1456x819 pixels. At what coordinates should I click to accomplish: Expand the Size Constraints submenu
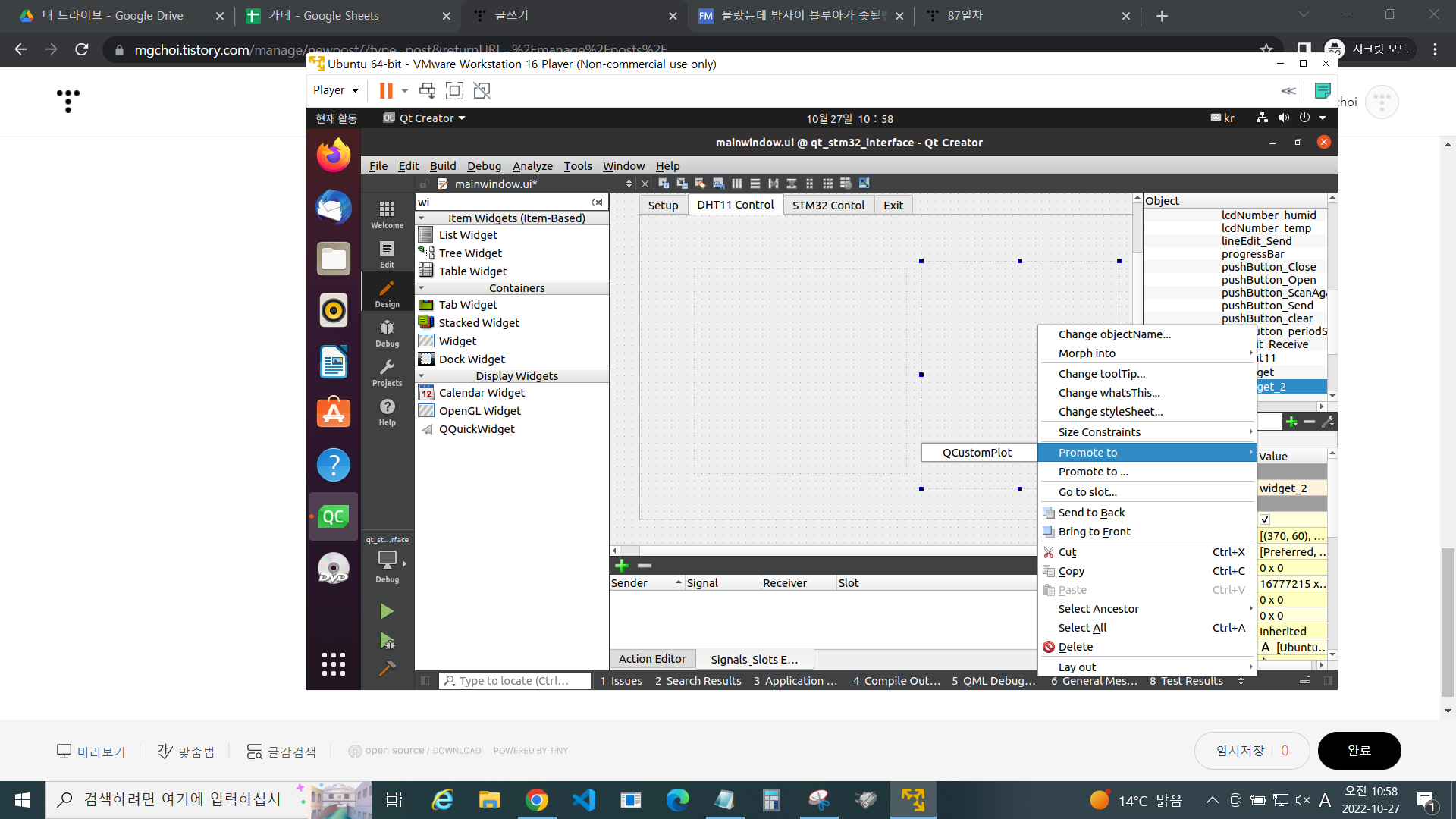coord(1147,432)
